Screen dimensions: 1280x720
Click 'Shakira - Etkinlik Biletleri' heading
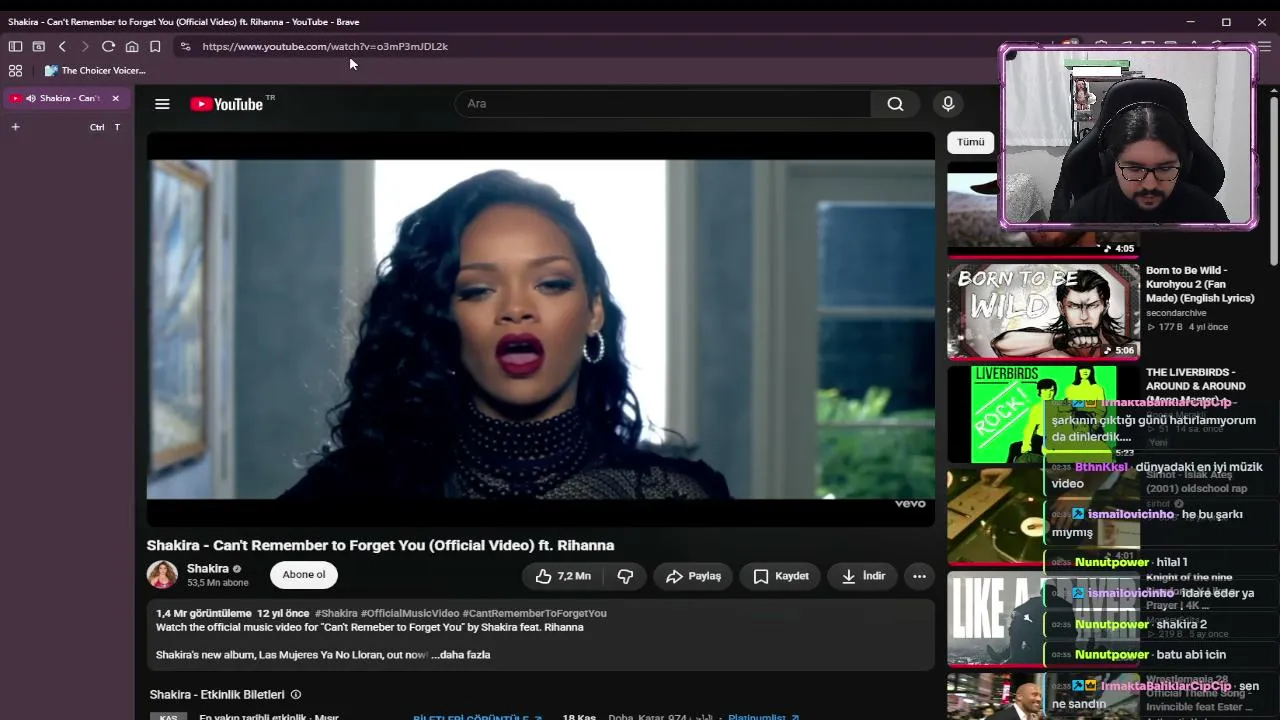(217, 694)
